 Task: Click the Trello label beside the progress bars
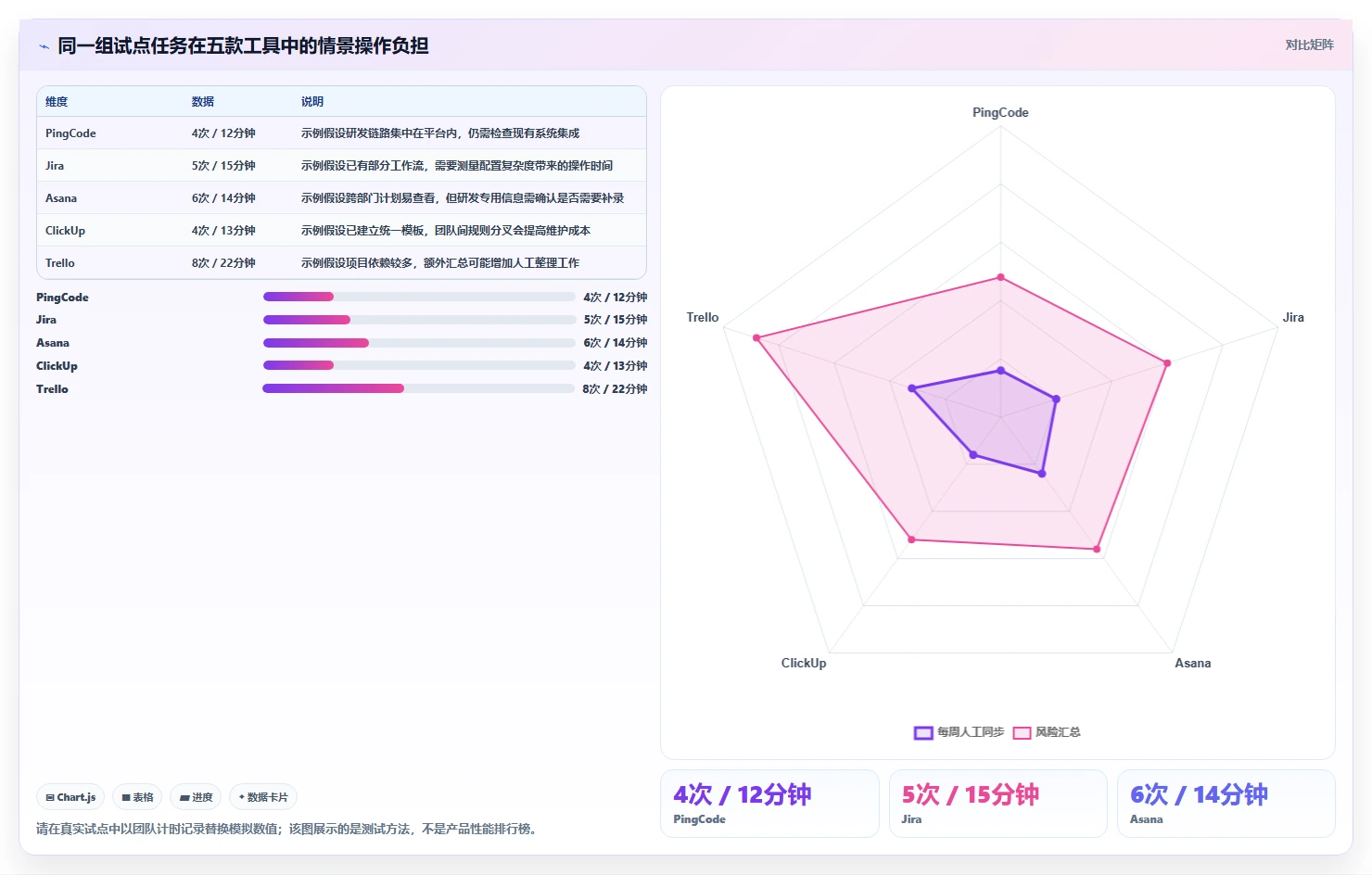52,389
